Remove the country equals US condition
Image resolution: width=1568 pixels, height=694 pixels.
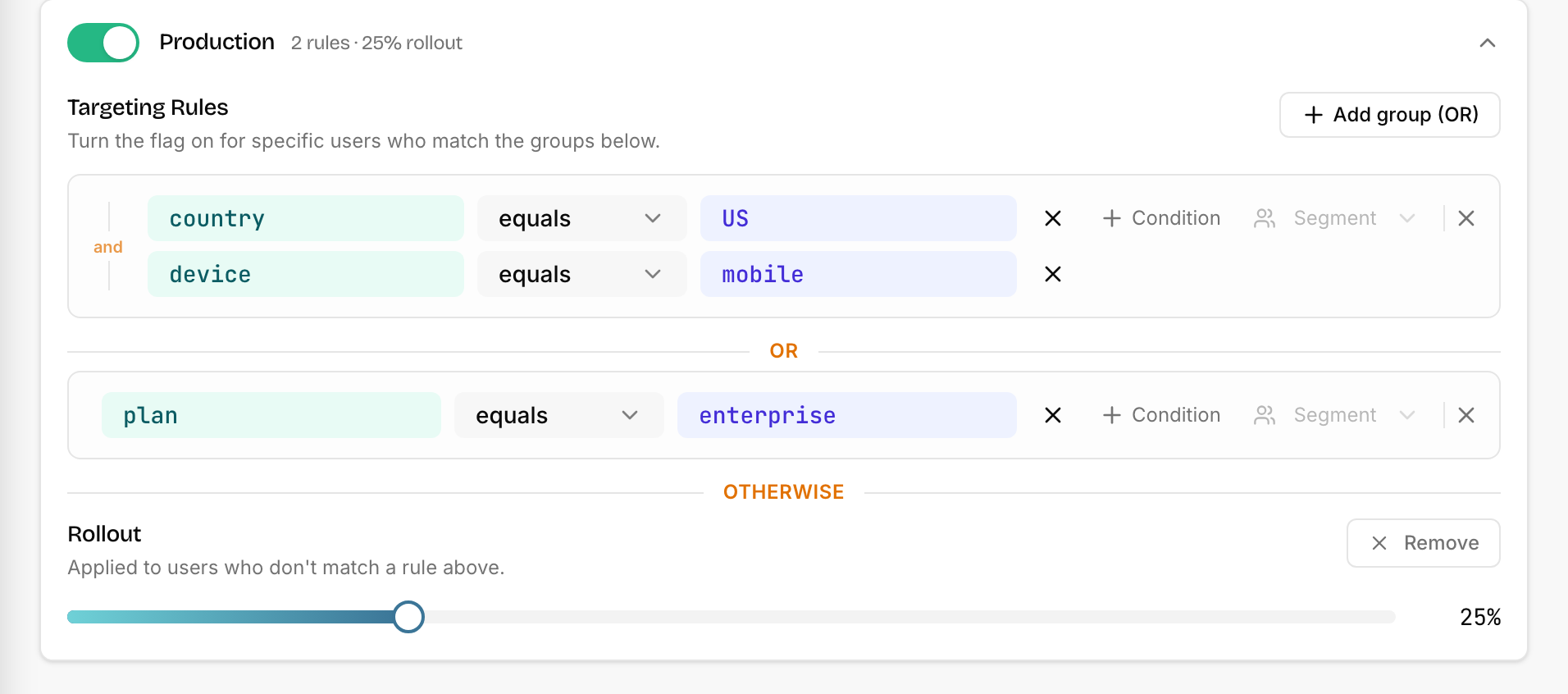pos(1053,218)
